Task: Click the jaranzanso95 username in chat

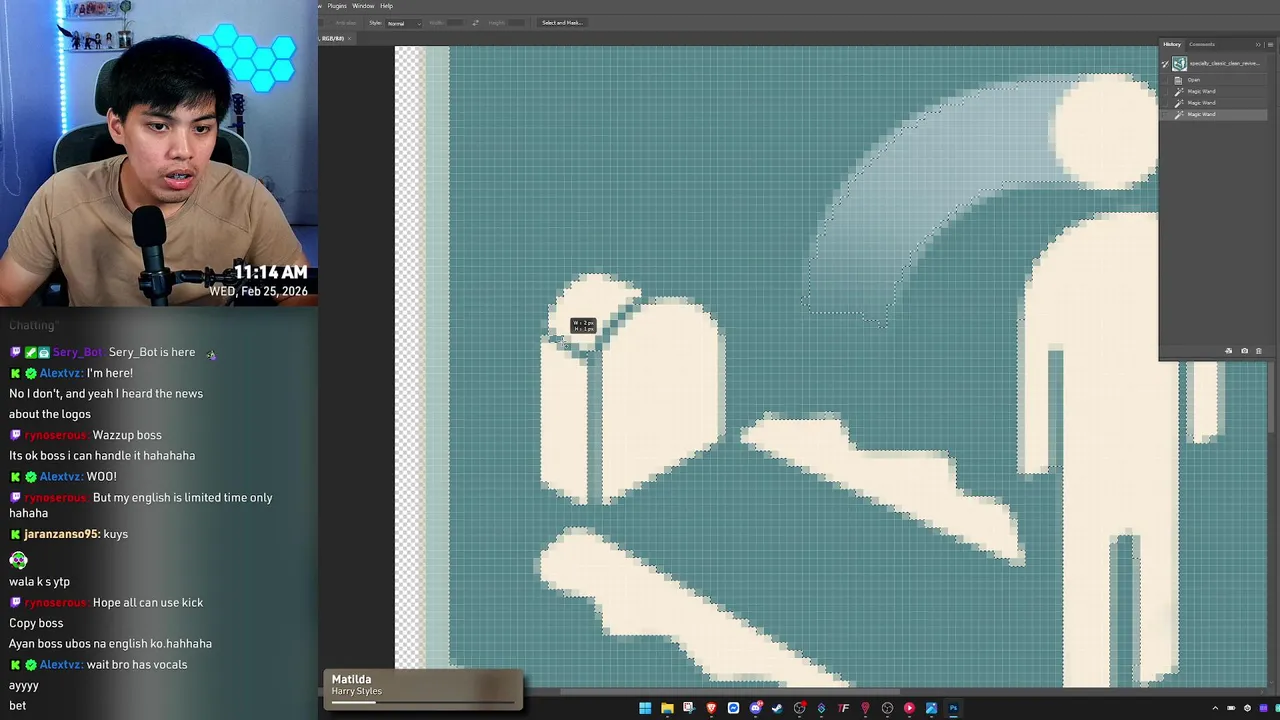Action: click(x=62, y=534)
